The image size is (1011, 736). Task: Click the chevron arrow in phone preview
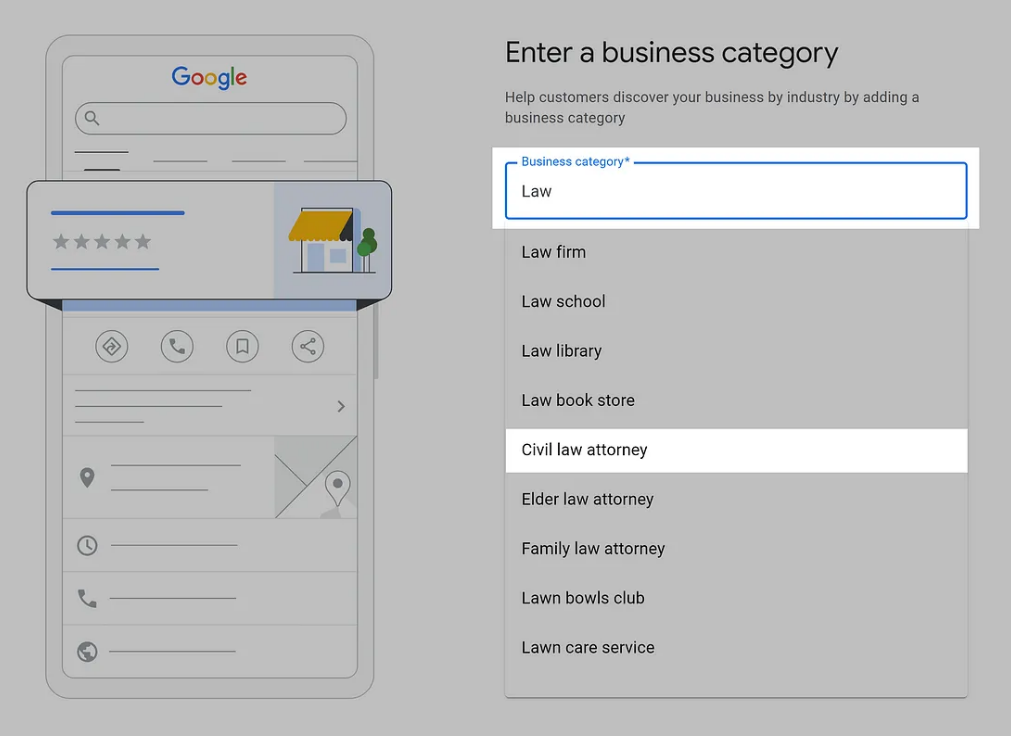click(x=341, y=406)
